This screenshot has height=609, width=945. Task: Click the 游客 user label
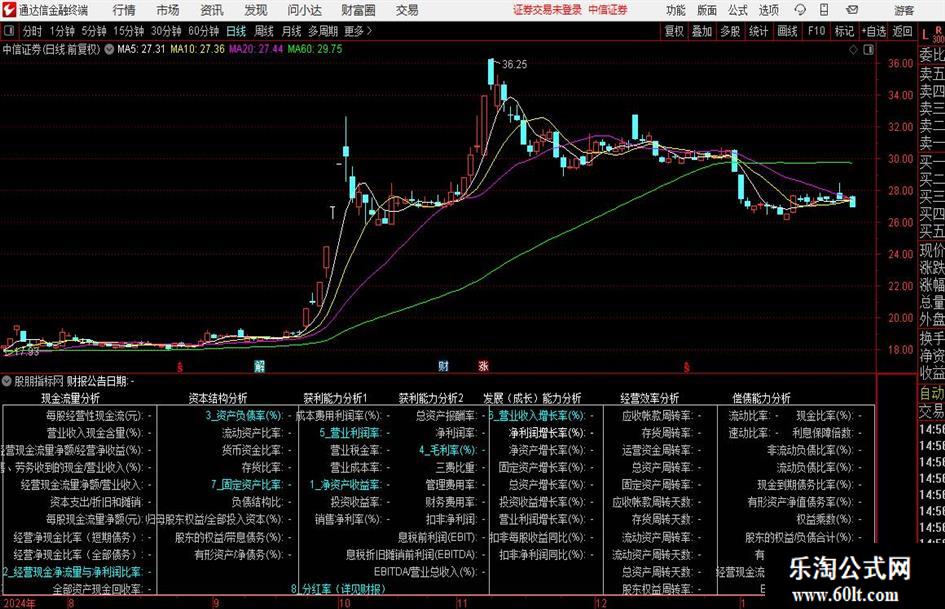pyautogui.click(x=903, y=10)
